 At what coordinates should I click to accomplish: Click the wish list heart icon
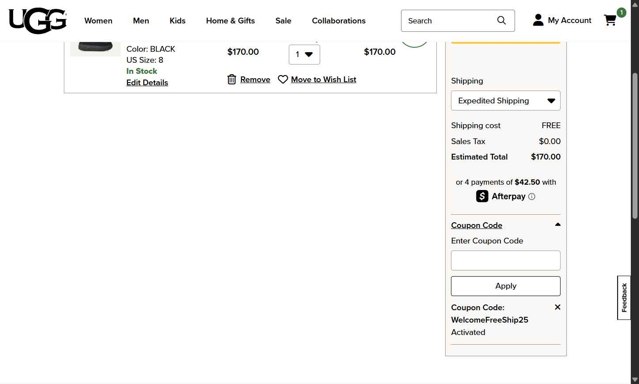pos(283,79)
